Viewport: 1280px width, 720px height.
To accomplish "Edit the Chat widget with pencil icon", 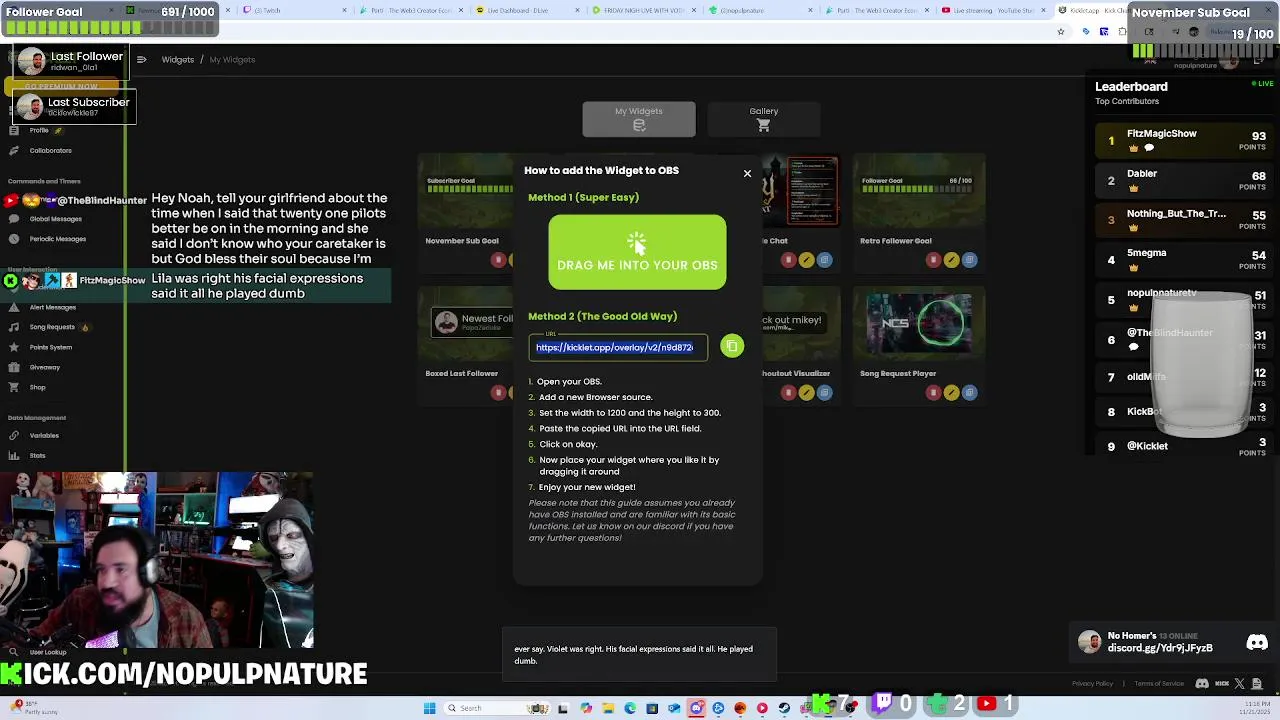I will (806, 260).
